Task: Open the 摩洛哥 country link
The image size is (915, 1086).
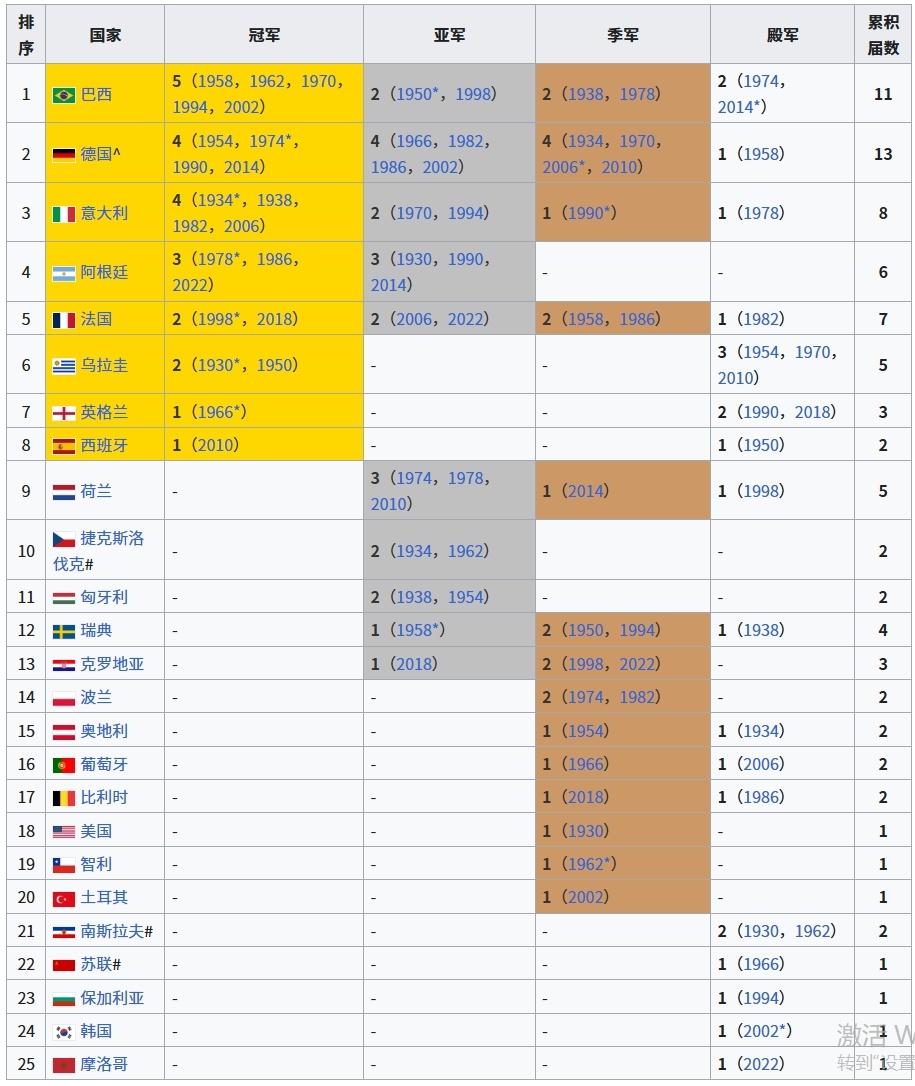Action: tap(104, 1064)
